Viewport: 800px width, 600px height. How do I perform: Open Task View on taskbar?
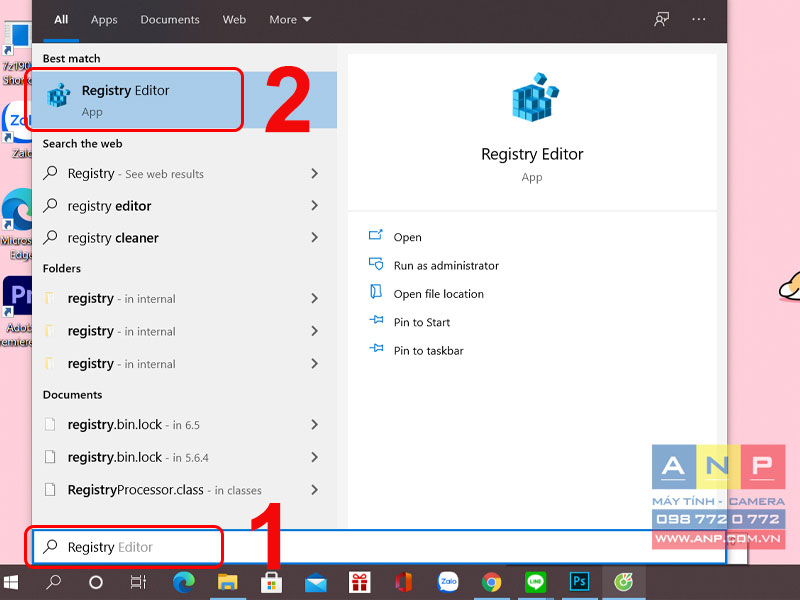pyautogui.click(x=138, y=582)
